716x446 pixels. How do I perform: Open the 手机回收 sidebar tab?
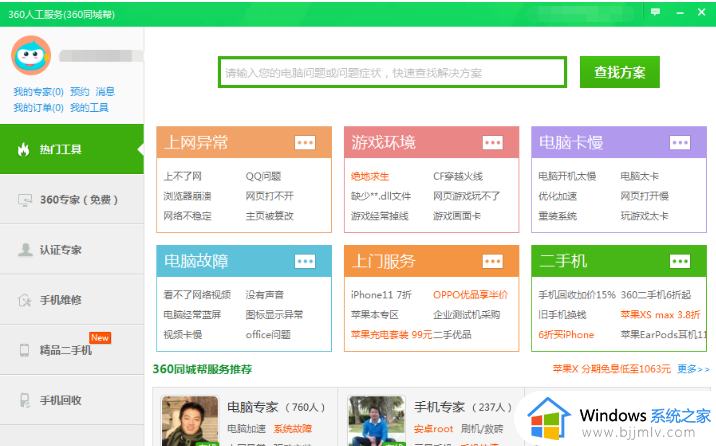point(72,400)
